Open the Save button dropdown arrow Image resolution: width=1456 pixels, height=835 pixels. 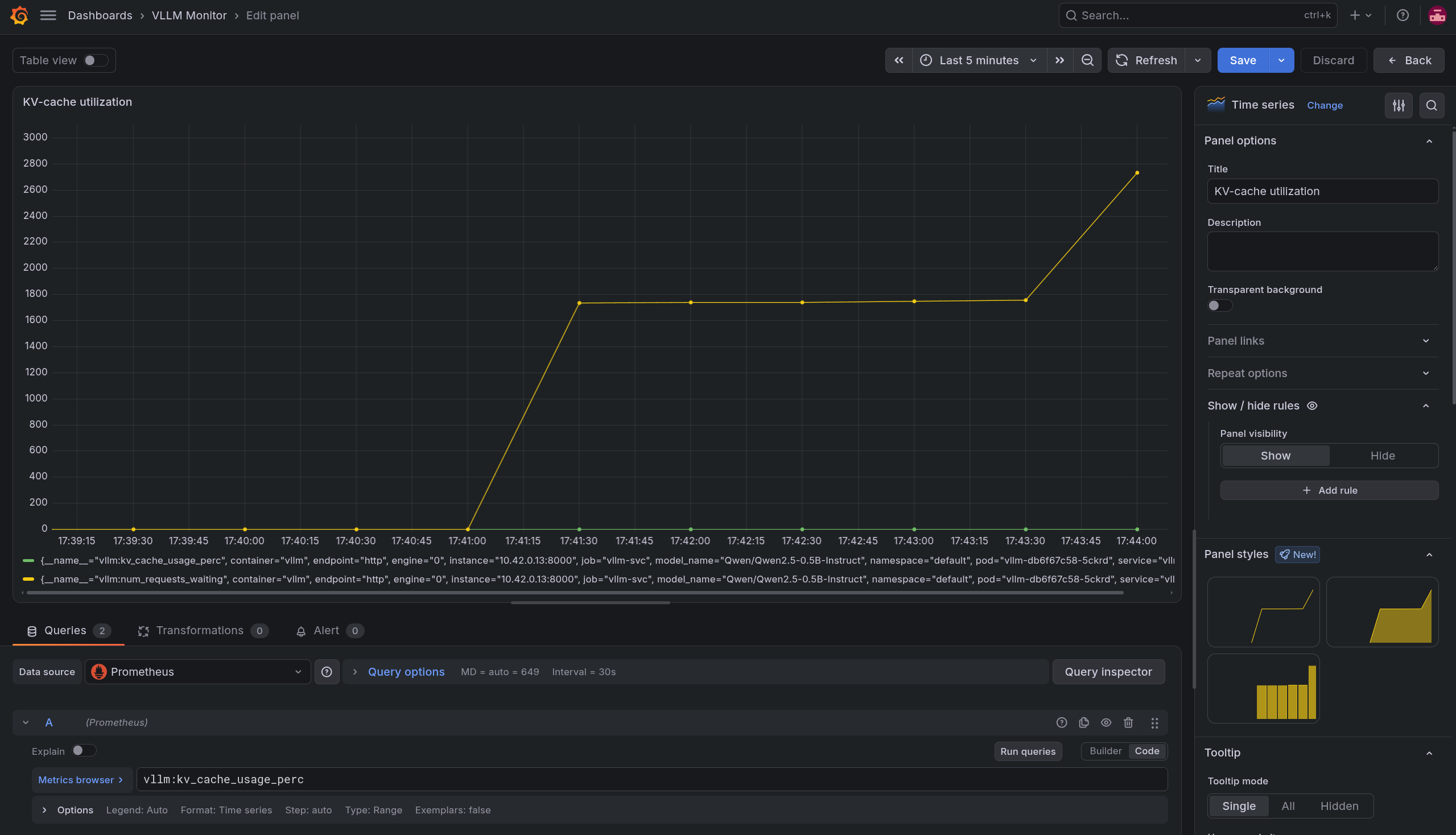click(x=1281, y=60)
